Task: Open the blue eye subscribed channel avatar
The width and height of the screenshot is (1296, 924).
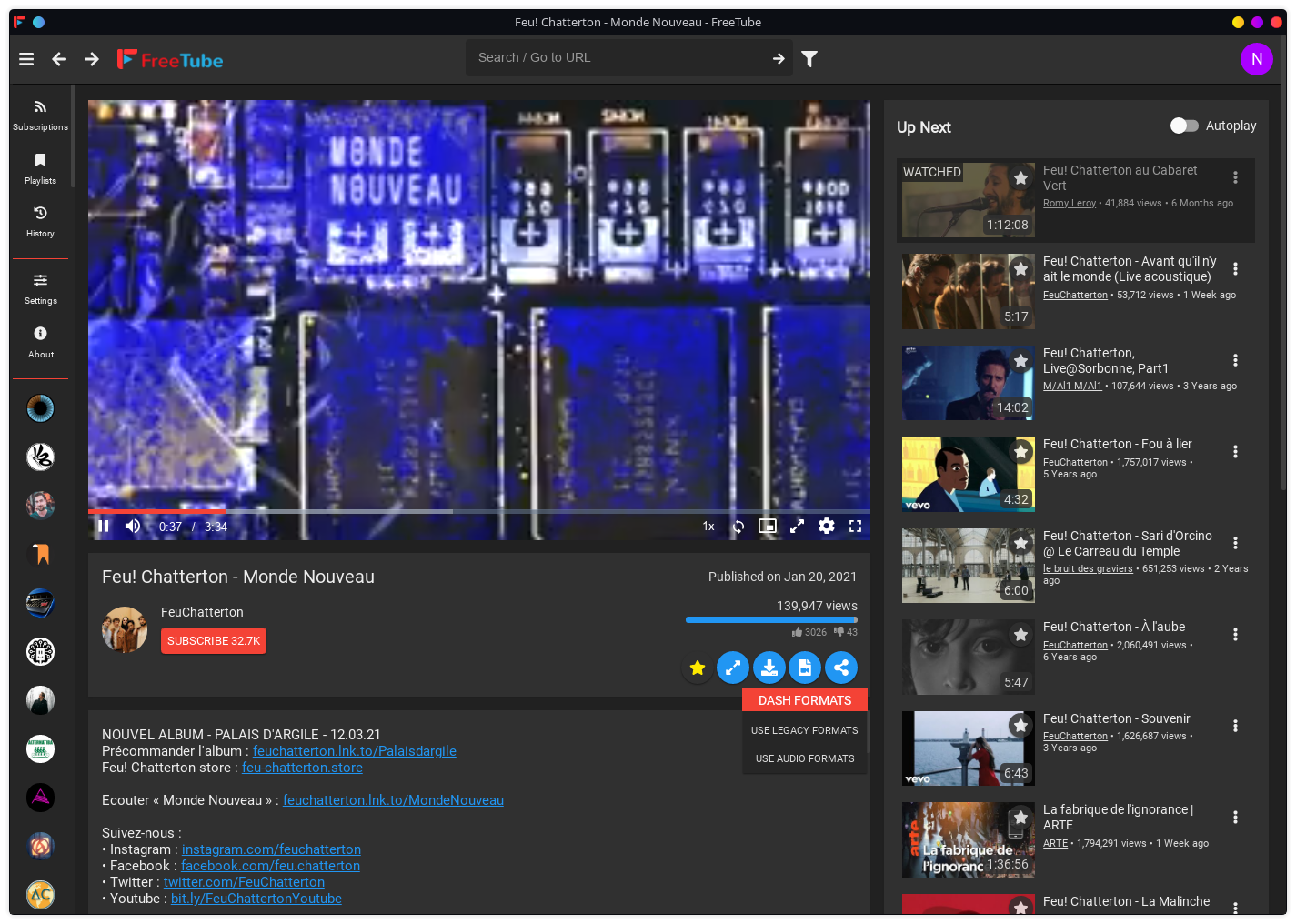Action: pyautogui.click(x=40, y=408)
